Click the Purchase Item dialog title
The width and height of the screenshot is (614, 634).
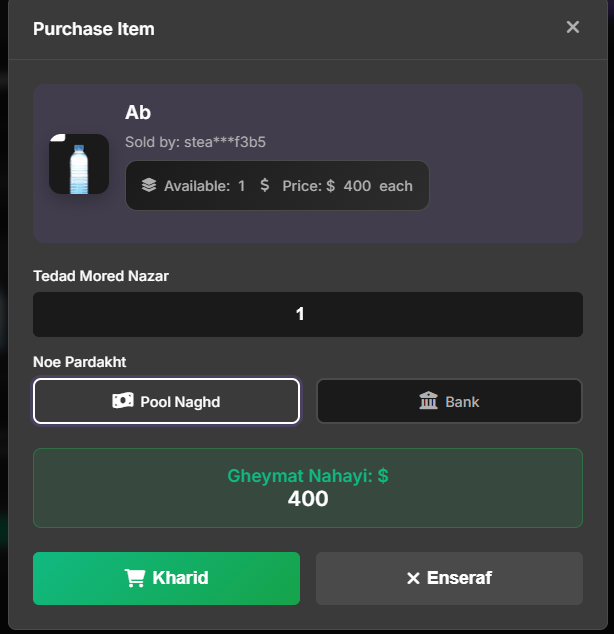(94, 28)
